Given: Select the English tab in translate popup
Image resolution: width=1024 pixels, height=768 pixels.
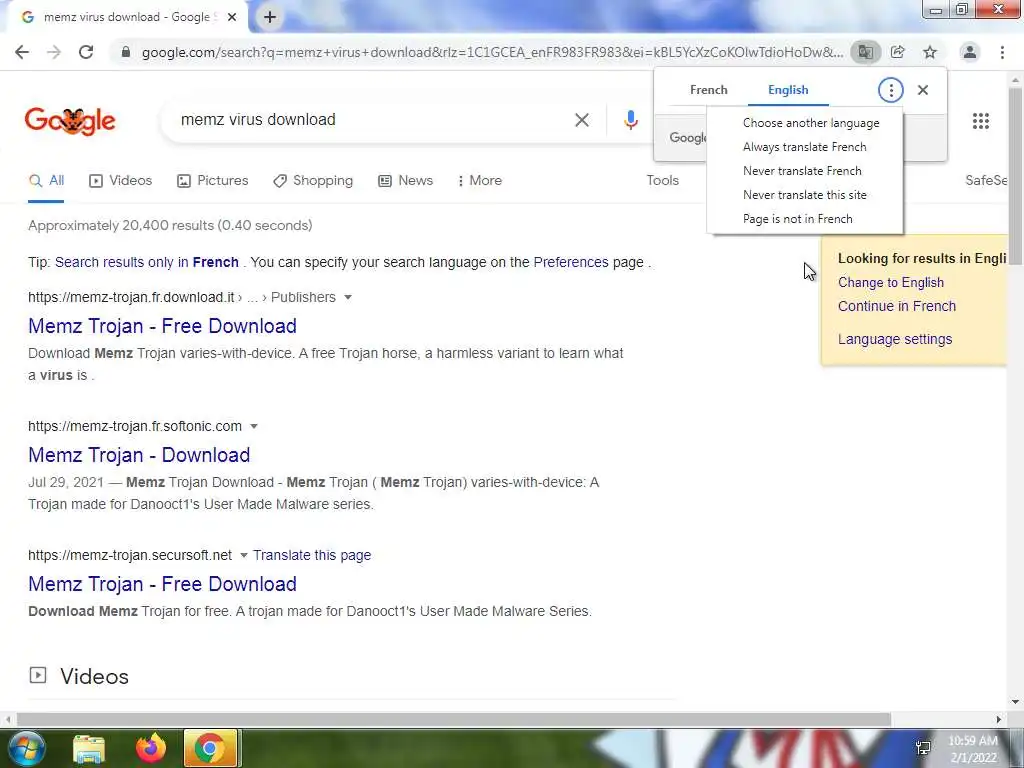Looking at the screenshot, I should [788, 90].
